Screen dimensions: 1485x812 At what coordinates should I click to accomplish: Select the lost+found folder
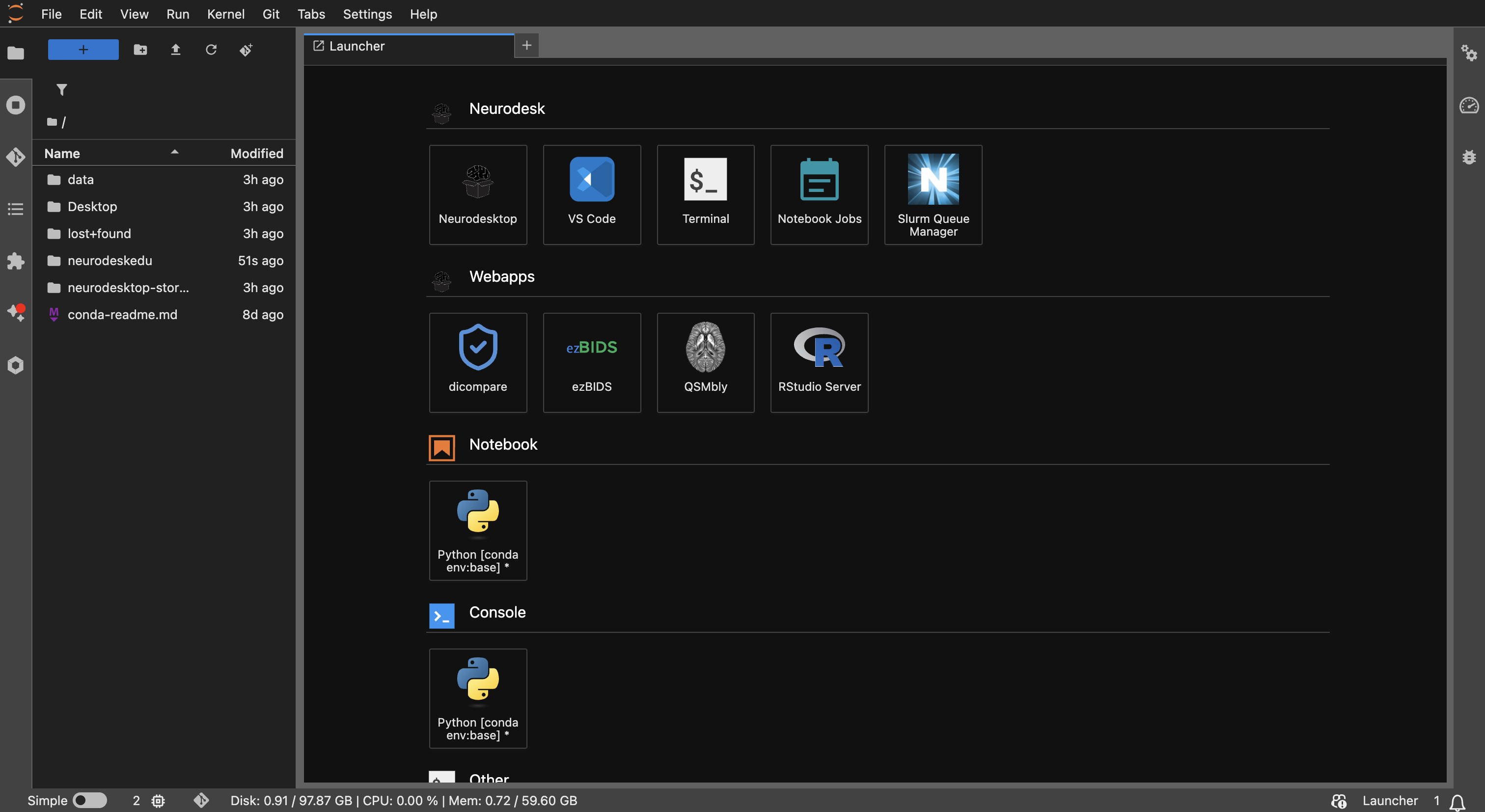tap(165, 233)
